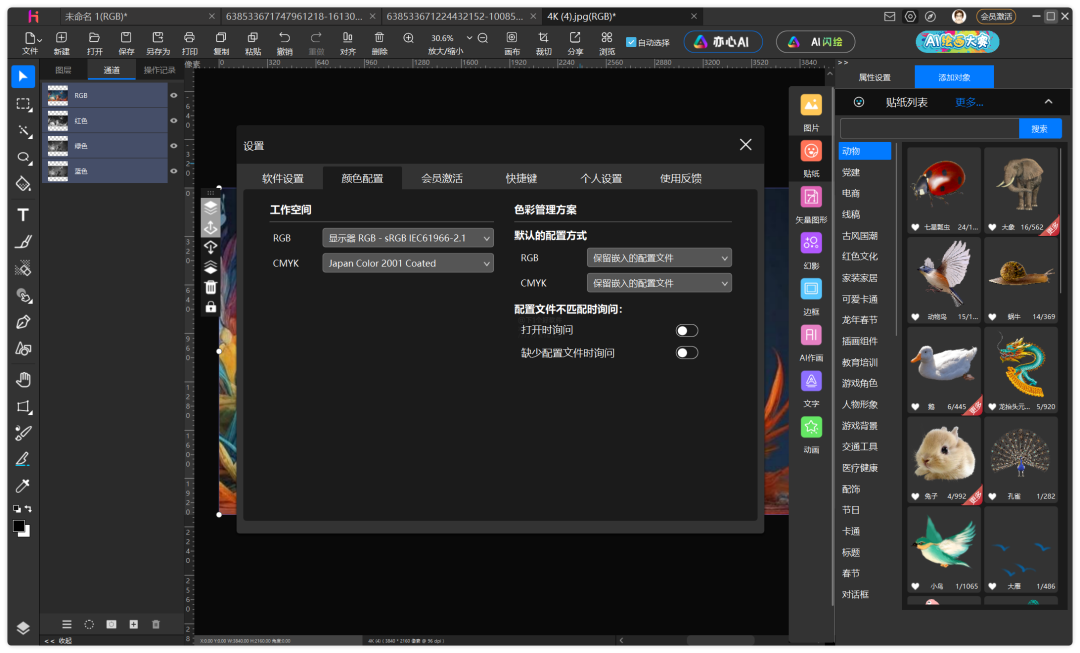Open the Japan Color 2001 Coated dropdown
This screenshot has width=1080, height=653.
point(408,263)
